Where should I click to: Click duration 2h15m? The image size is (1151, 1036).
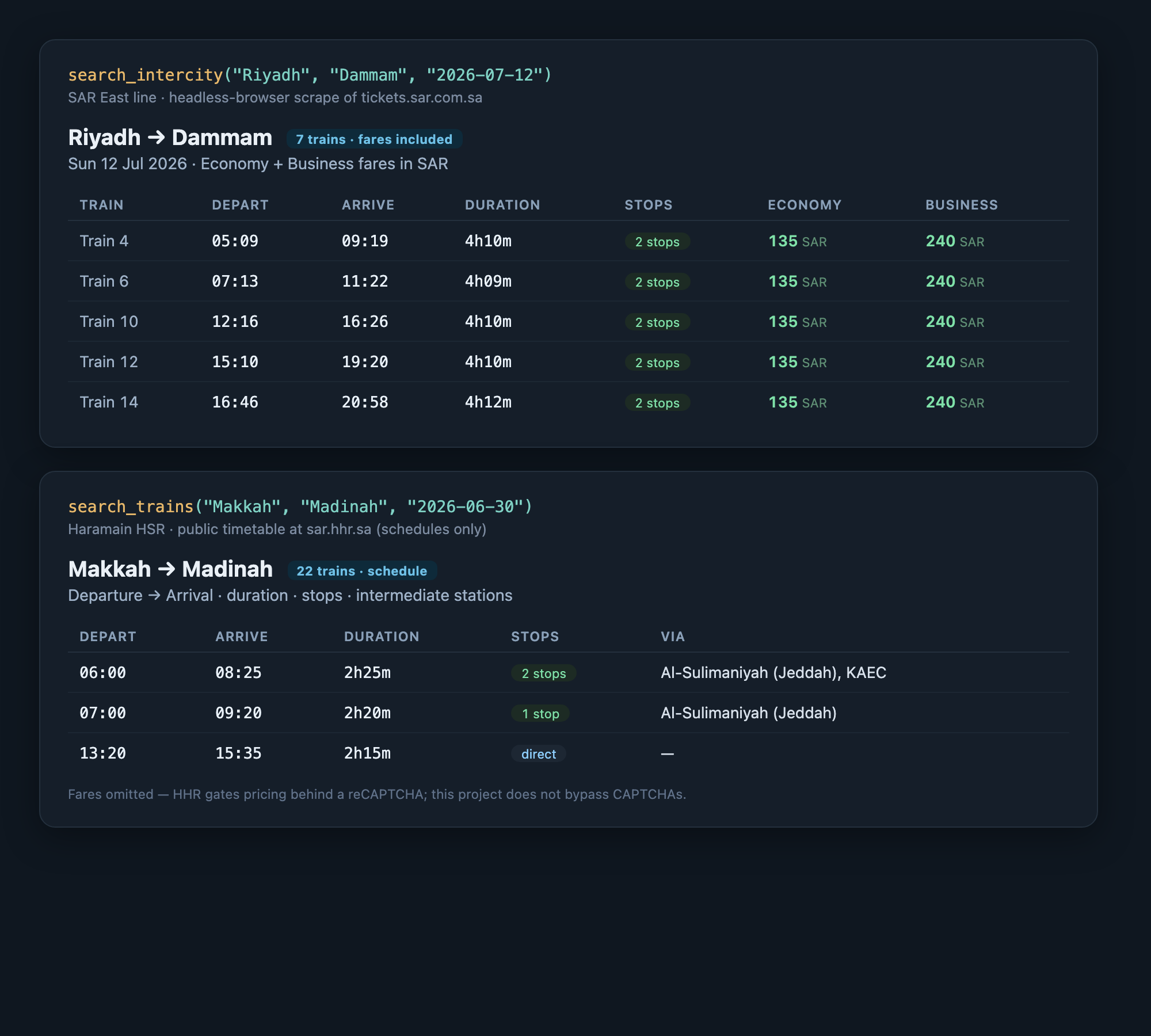367,753
